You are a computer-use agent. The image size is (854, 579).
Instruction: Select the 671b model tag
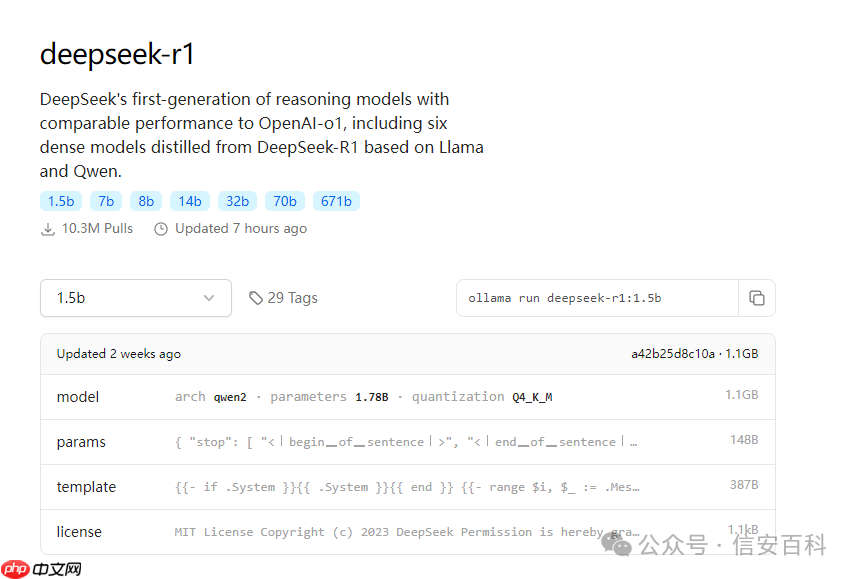pos(336,201)
